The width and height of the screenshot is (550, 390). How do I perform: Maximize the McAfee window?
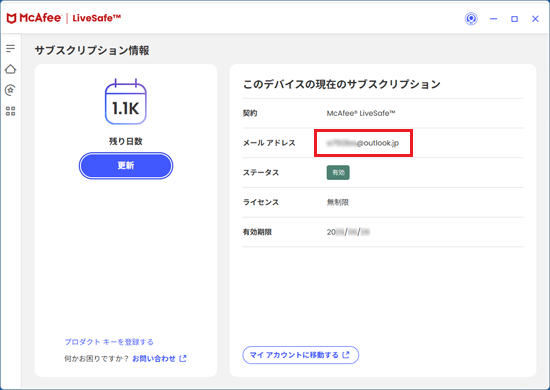[514, 19]
